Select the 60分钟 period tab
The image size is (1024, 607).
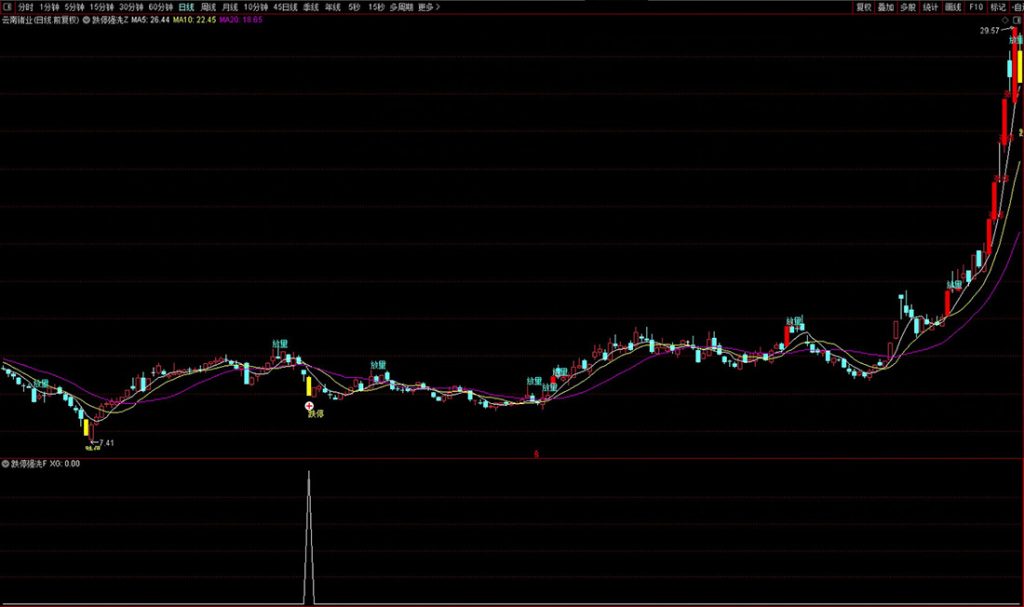pyautogui.click(x=161, y=7)
